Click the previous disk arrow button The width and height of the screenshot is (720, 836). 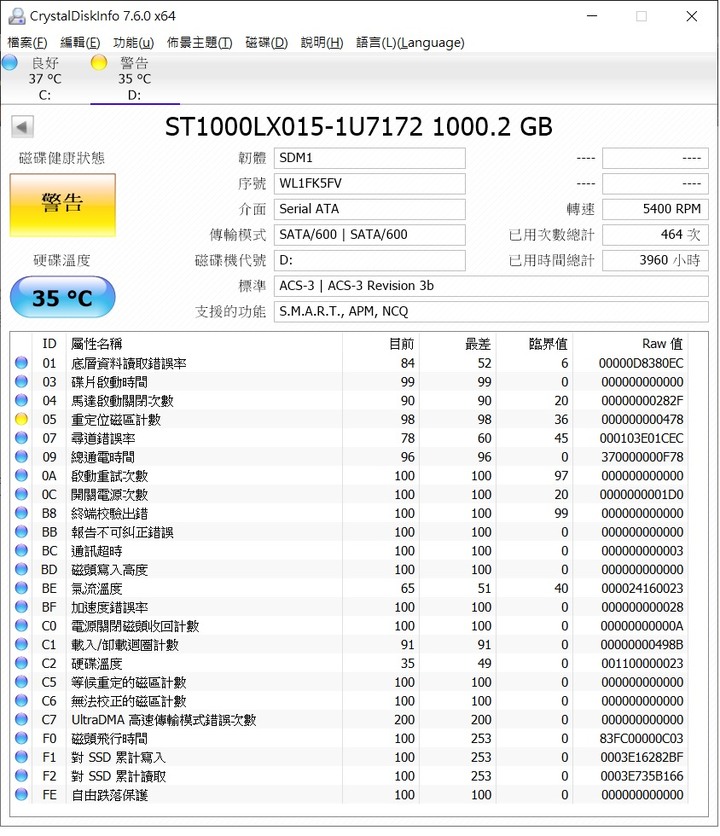tap(22, 127)
